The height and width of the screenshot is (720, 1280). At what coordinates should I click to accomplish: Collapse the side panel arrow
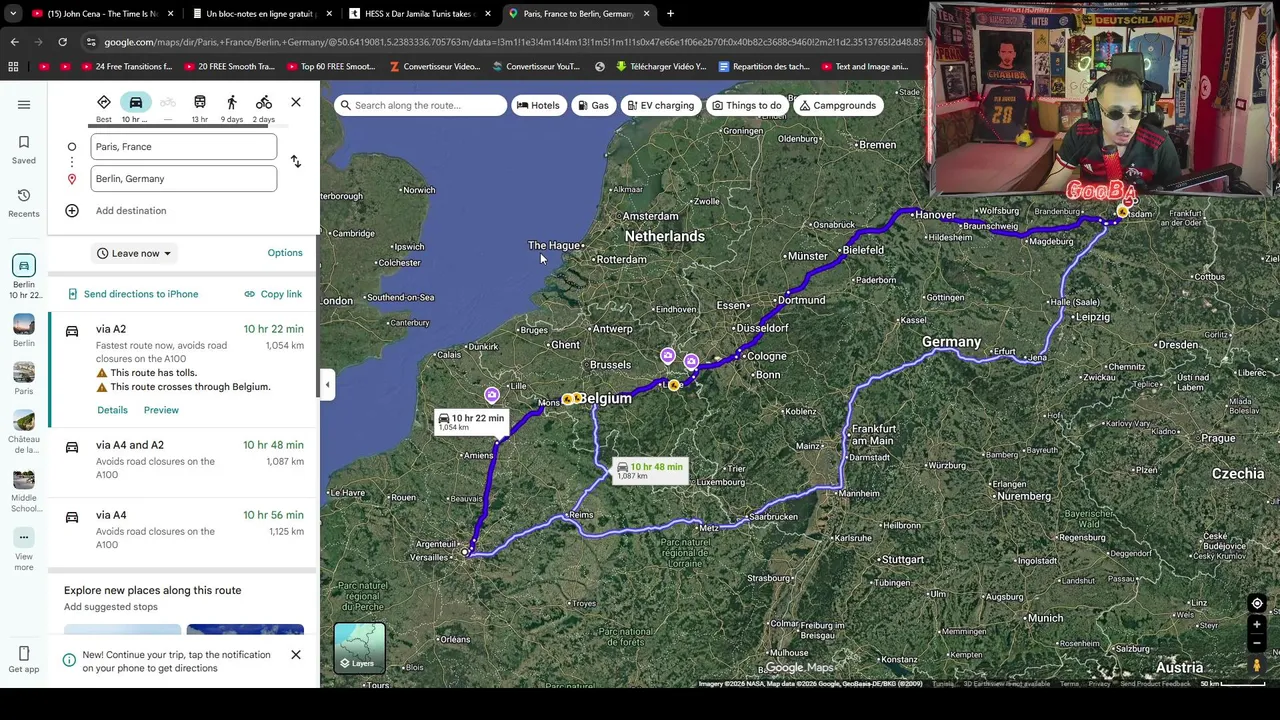[327, 384]
